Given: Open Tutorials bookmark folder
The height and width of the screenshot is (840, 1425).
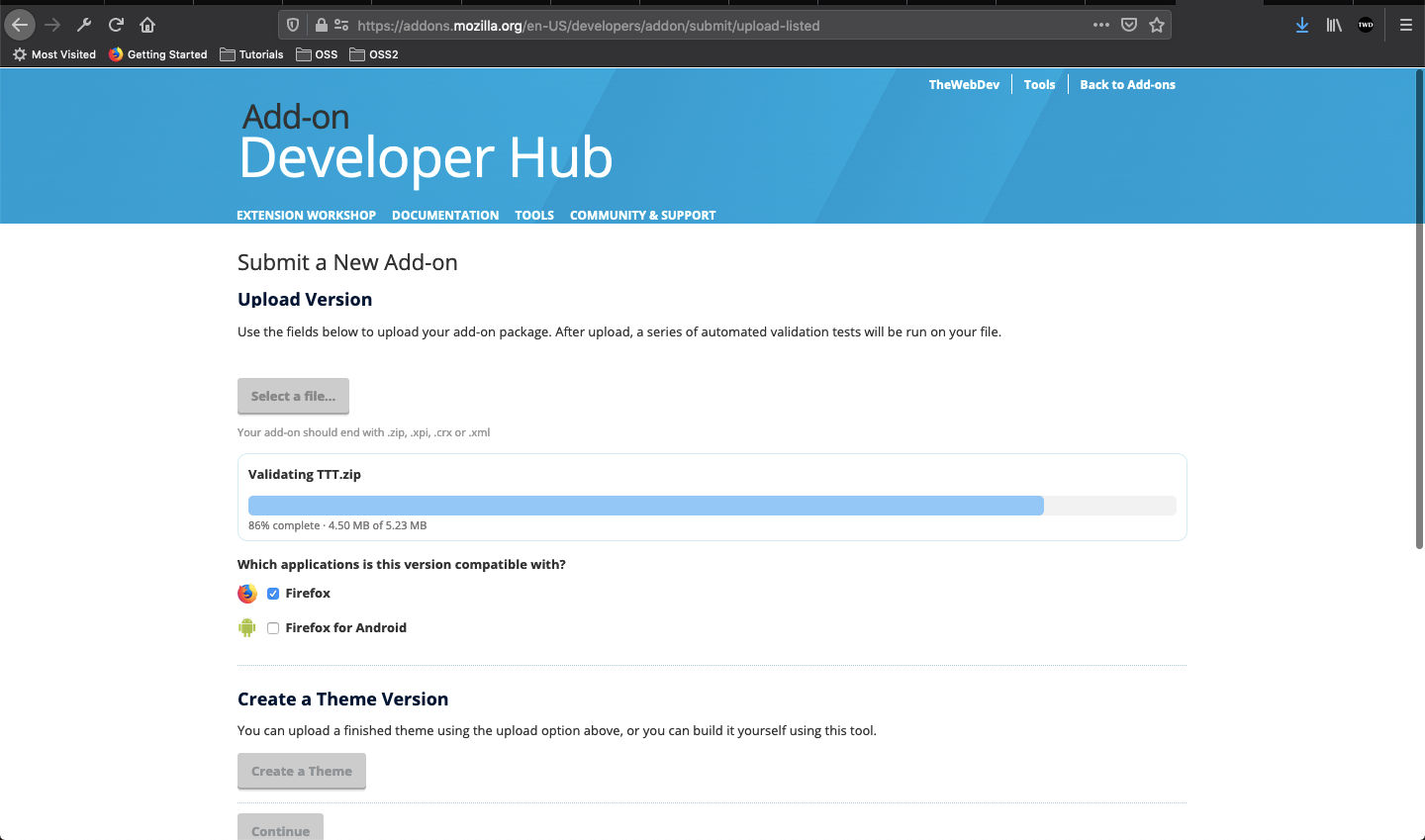Looking at the screenshot, I should [x=251, y=54].
